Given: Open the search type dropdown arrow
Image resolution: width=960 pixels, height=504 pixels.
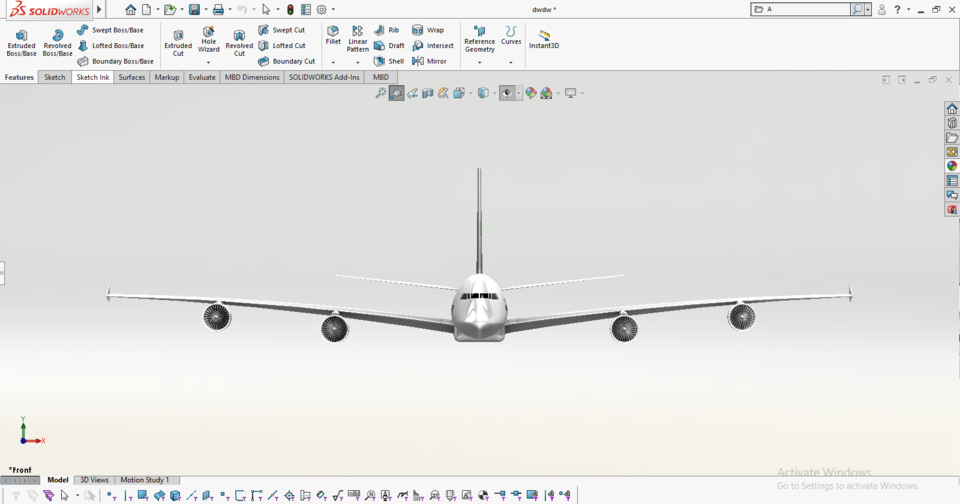Looking at the screenshot, I should click(868, 10).
